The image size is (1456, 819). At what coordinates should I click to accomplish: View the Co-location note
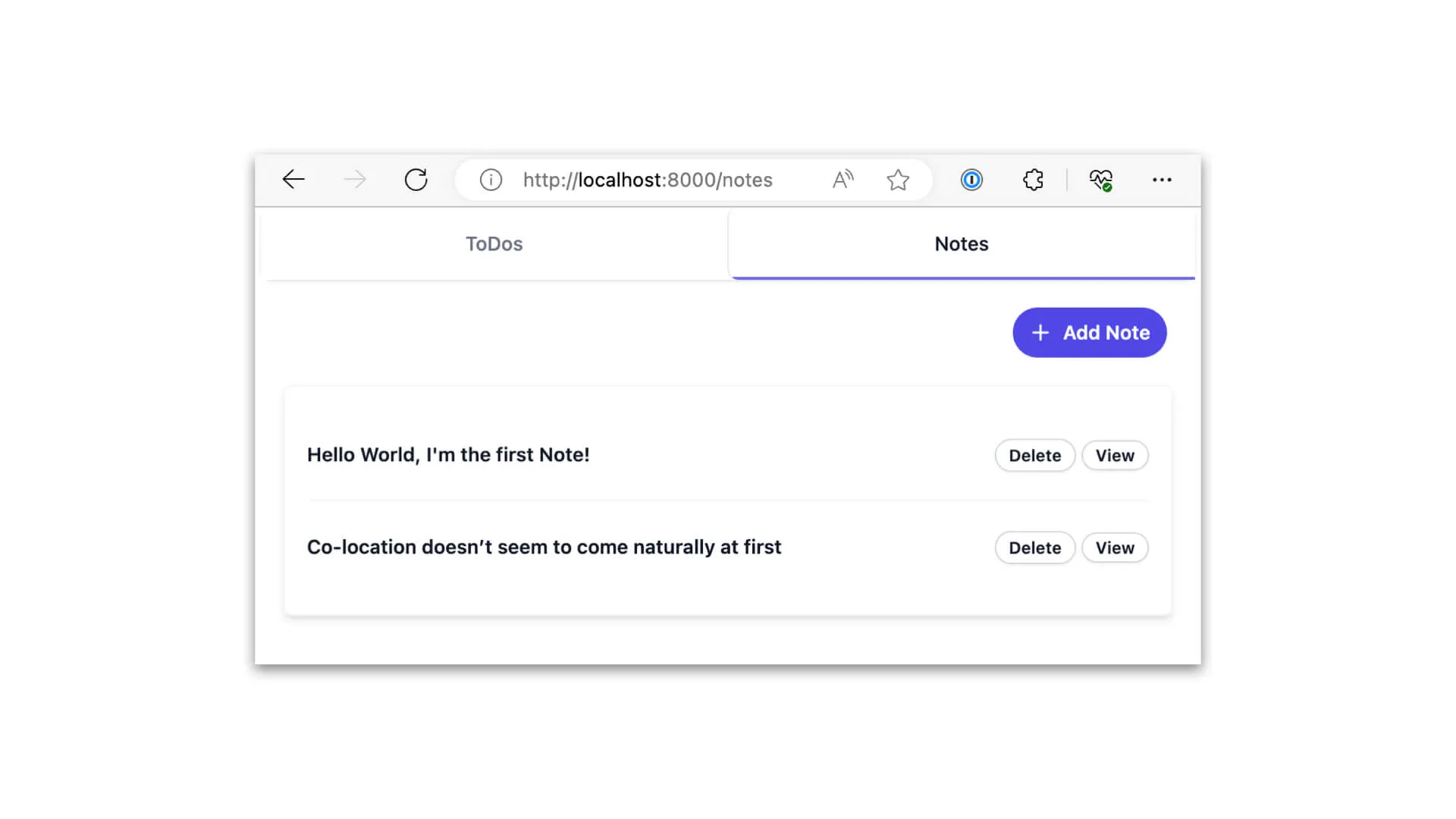point(1115,548)
